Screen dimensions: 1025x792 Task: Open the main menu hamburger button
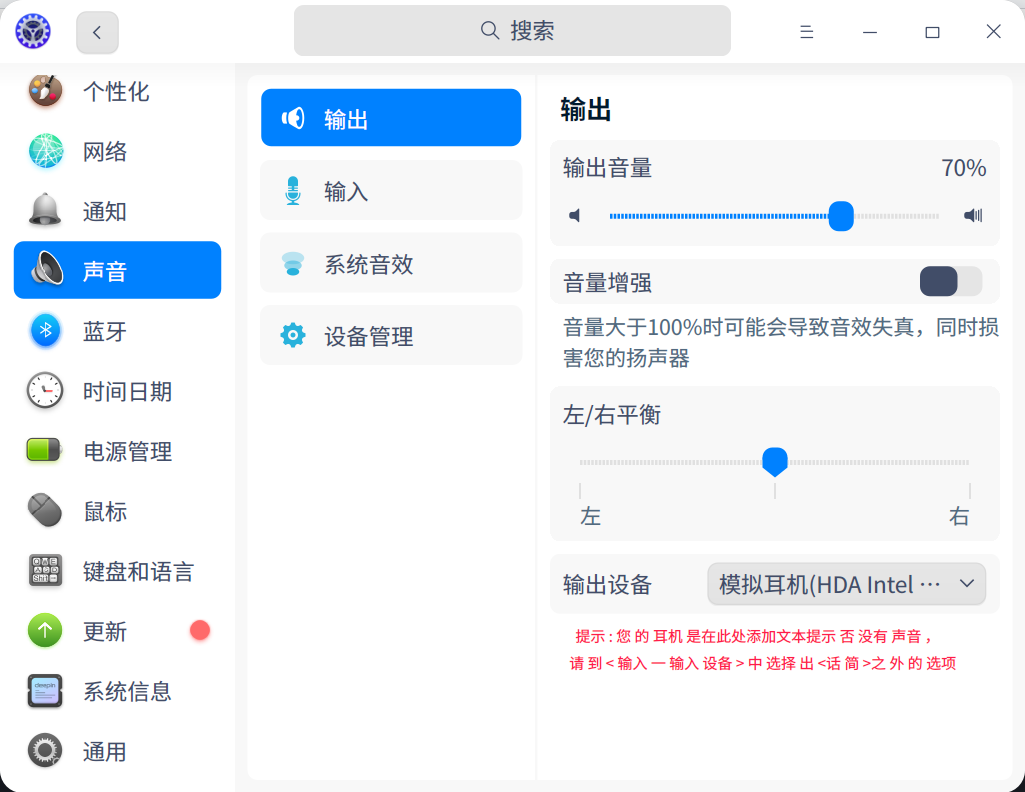click(x=807, y=32)
